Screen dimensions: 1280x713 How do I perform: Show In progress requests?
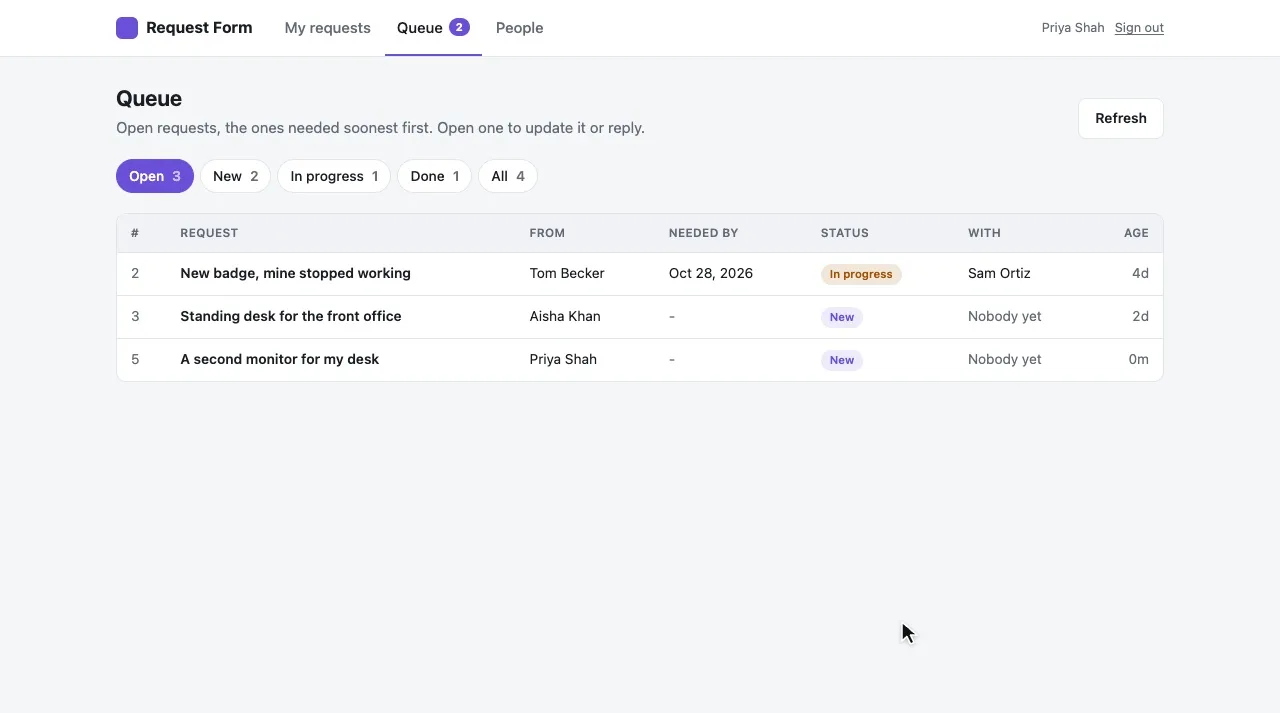tap(334, 176)
